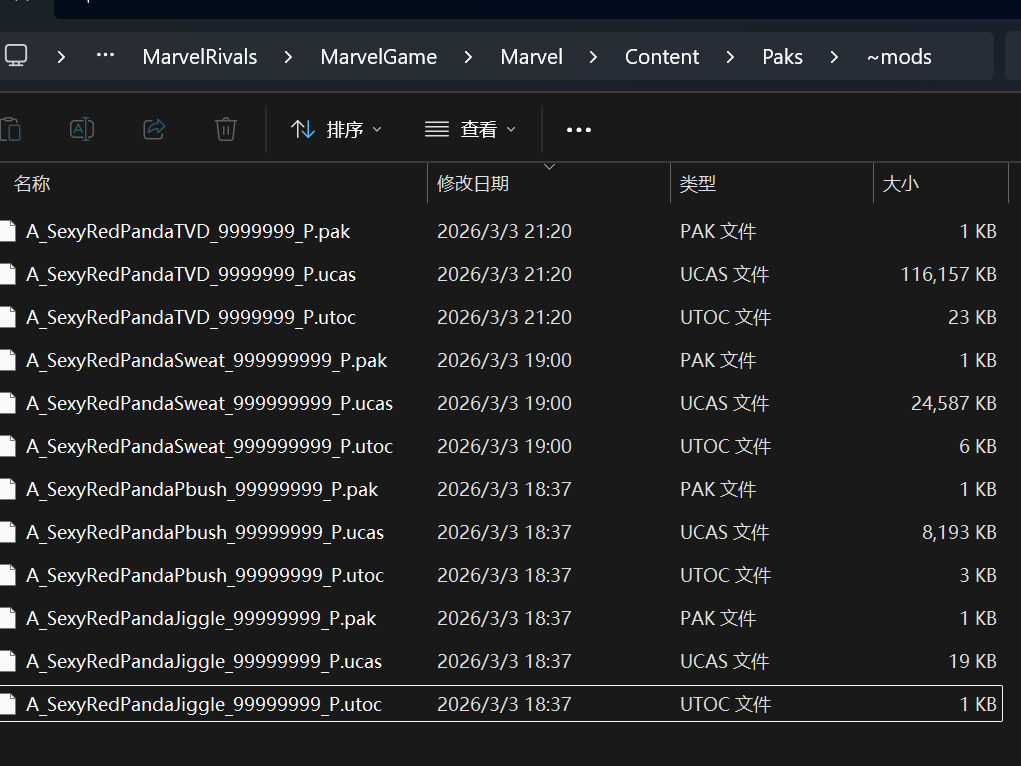Click the 23 KB size value
The height and width of the screenshot is (766, 1021).
pyautogui.click(x=972, y=317)
